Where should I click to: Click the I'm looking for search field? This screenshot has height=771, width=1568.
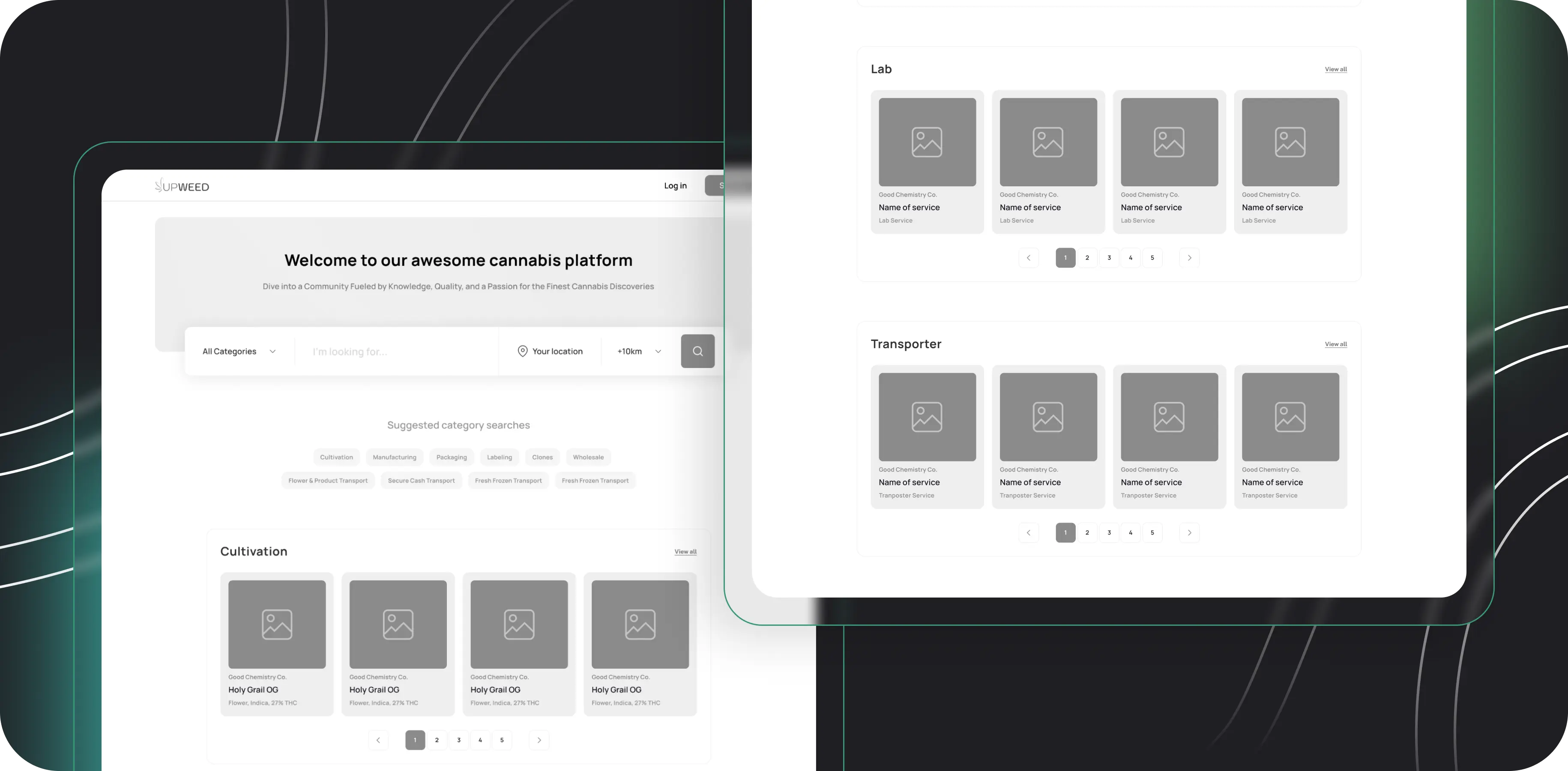[x=396, y=352]
